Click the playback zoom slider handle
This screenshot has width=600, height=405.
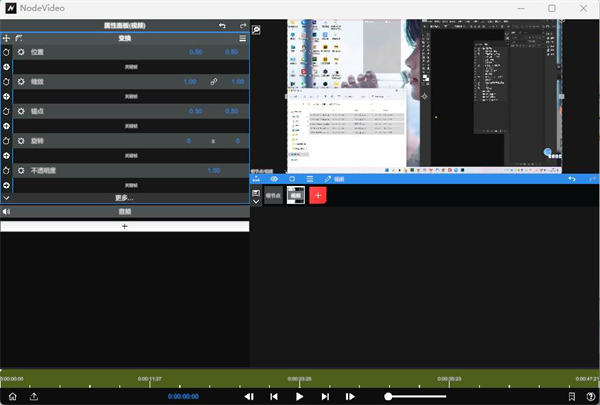click(388, 397)
